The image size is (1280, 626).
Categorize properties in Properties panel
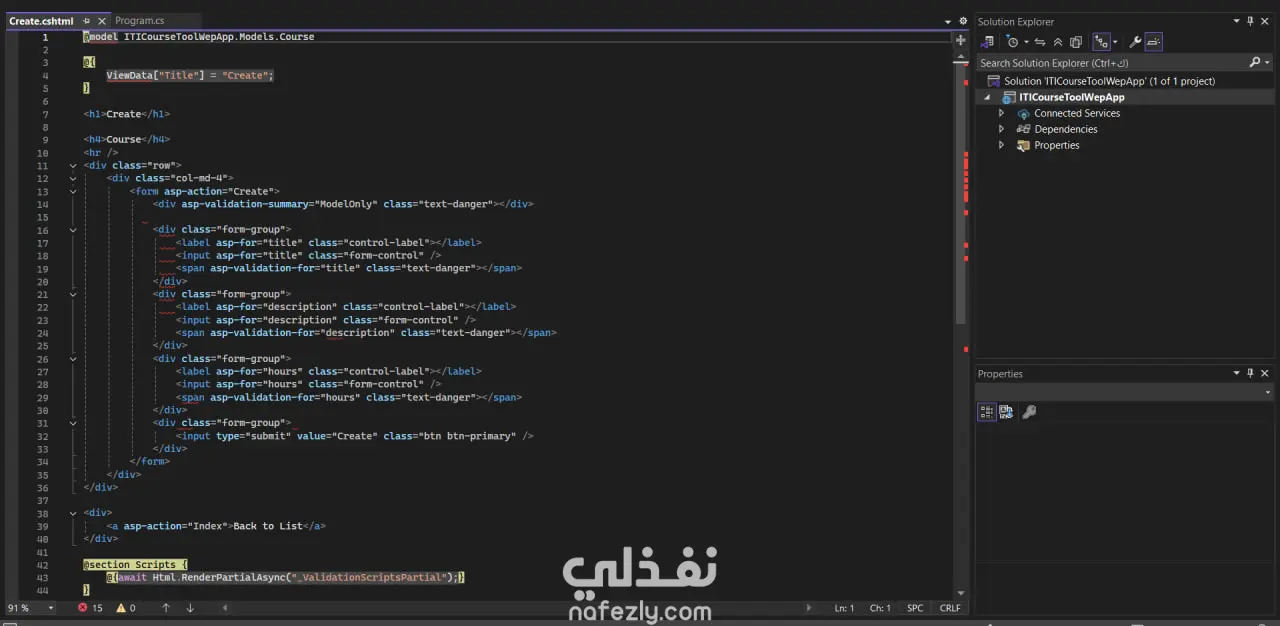pos(986,412)
